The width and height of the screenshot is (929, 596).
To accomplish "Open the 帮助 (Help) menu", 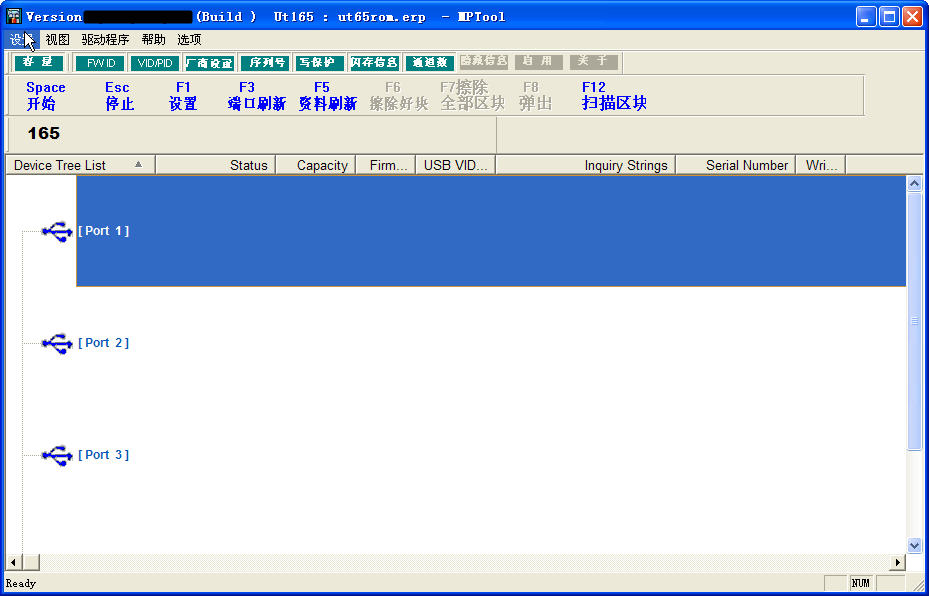I will pos(153,40).
